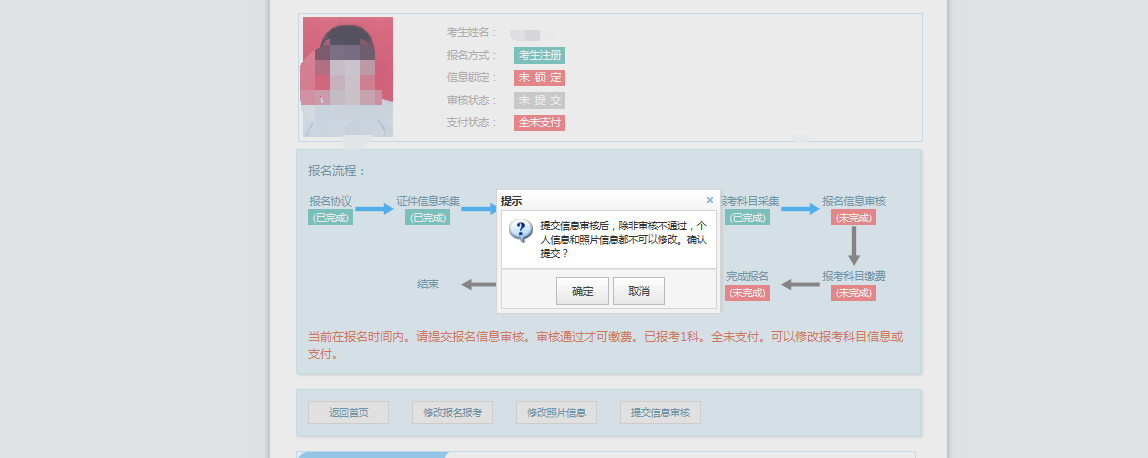
Task: Click gray arrow pointing to 完成报名
Action: [800, 284]
